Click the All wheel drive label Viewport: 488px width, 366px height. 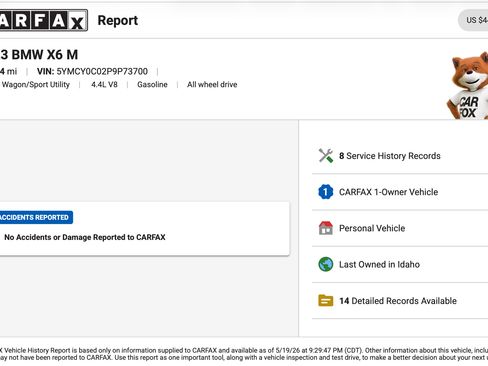pyautogui.click(x=212, y=85)
